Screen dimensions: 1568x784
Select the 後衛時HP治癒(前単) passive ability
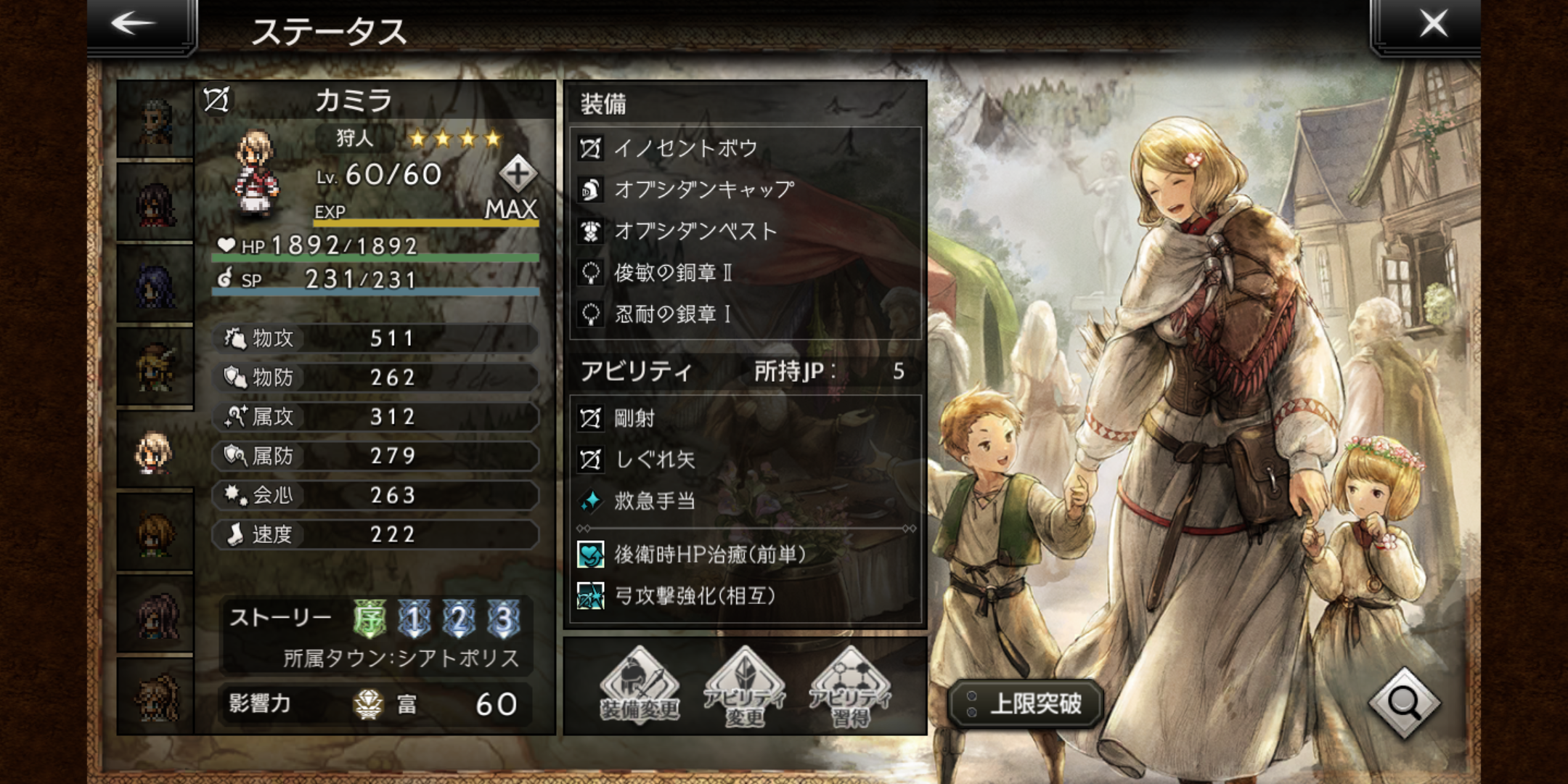(x=746, y=555)
